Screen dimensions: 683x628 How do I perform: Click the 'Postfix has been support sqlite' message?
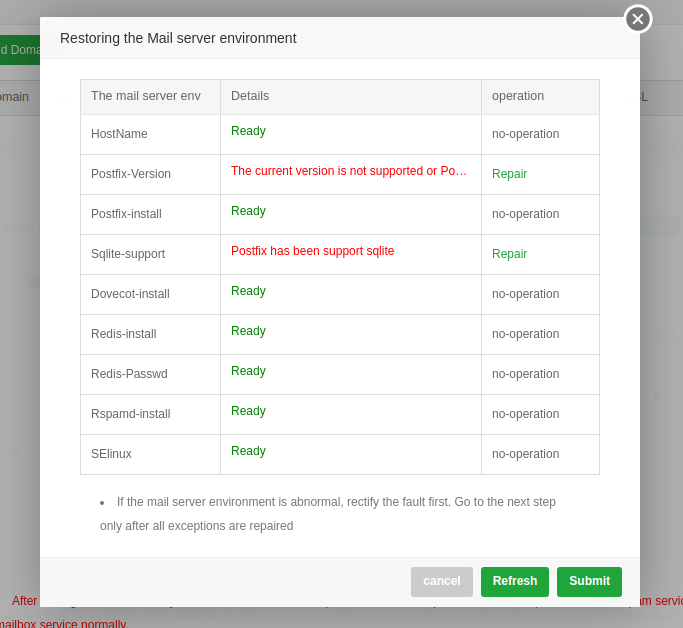click(312, 251)
